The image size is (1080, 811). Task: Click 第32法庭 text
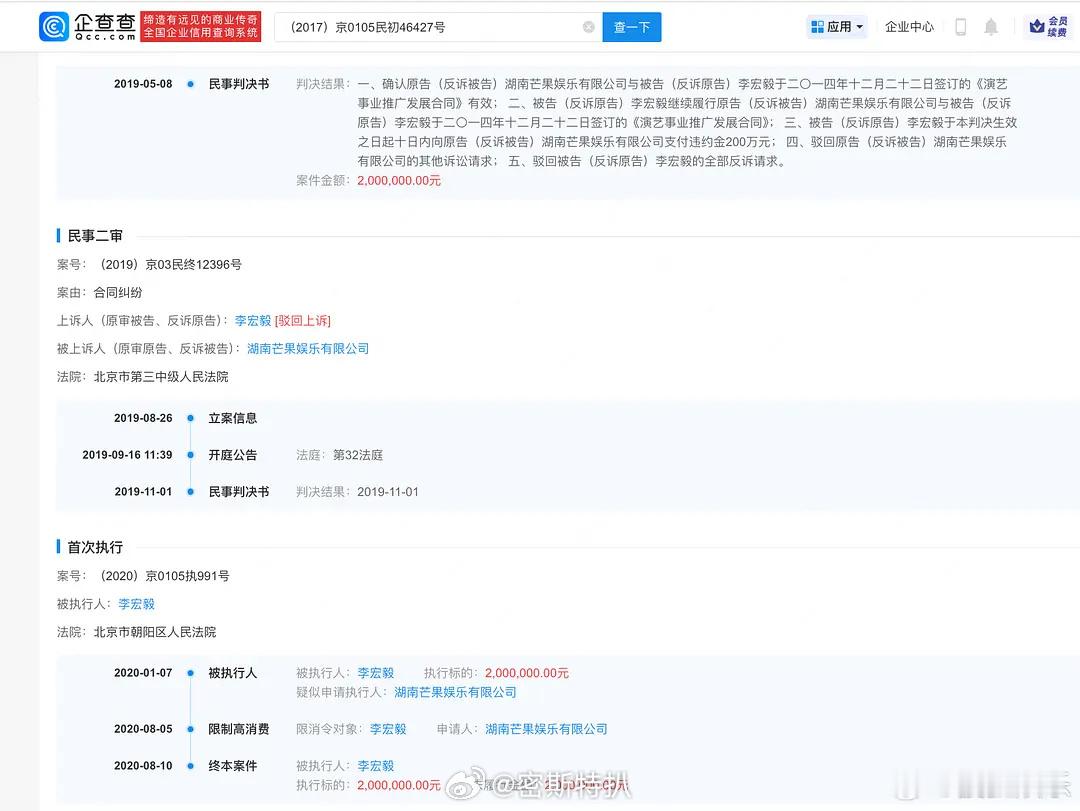tap(358, 455)
